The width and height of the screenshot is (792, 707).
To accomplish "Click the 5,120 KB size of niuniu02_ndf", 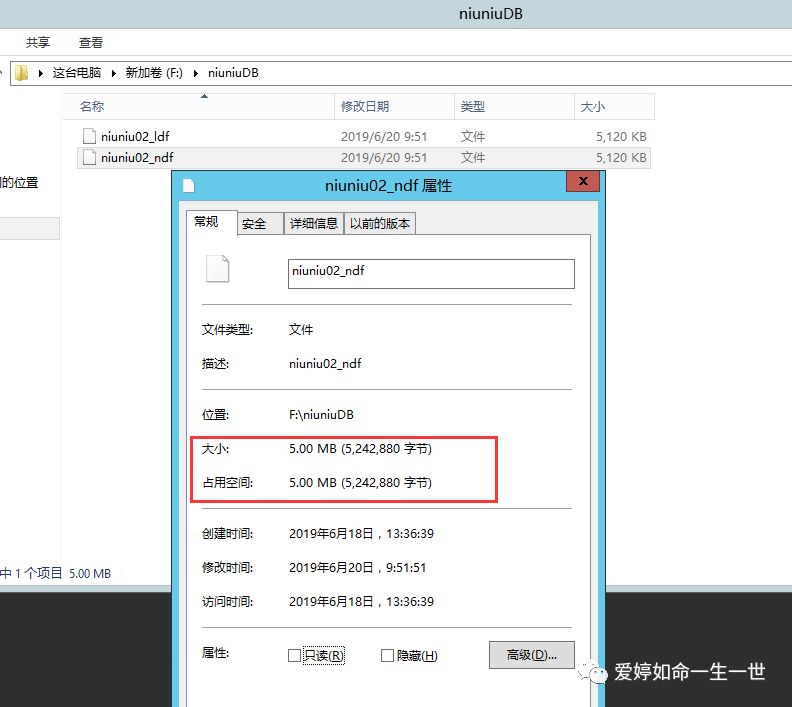I will (x=621, y=158).
